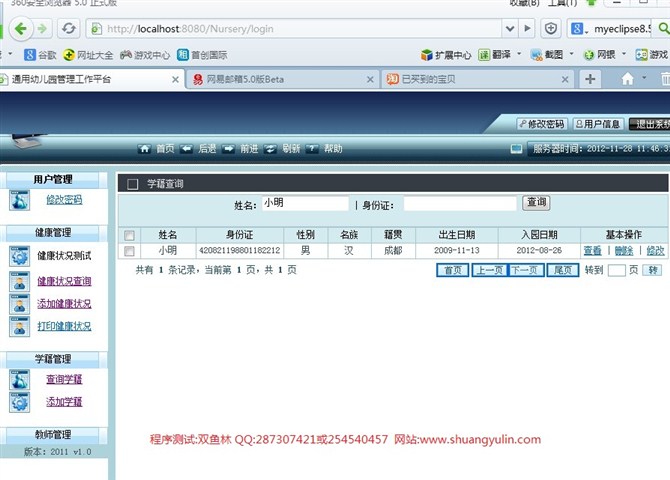670x480 pixels.
Task: Click the 转到 page number field
Action: click(617, 270)
